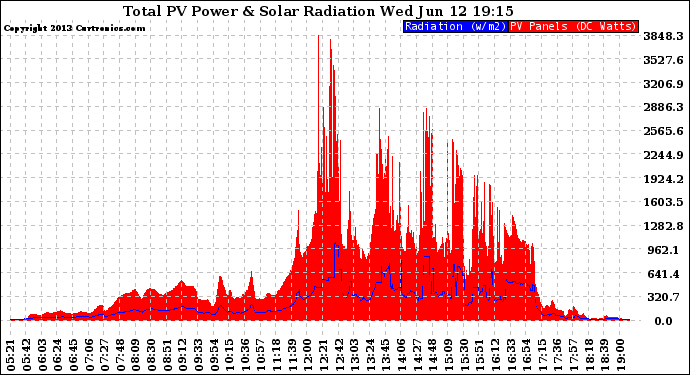Click the 06:24 time label
The width and height of the screenshot is (690, 375).
[x=58, y=355]
